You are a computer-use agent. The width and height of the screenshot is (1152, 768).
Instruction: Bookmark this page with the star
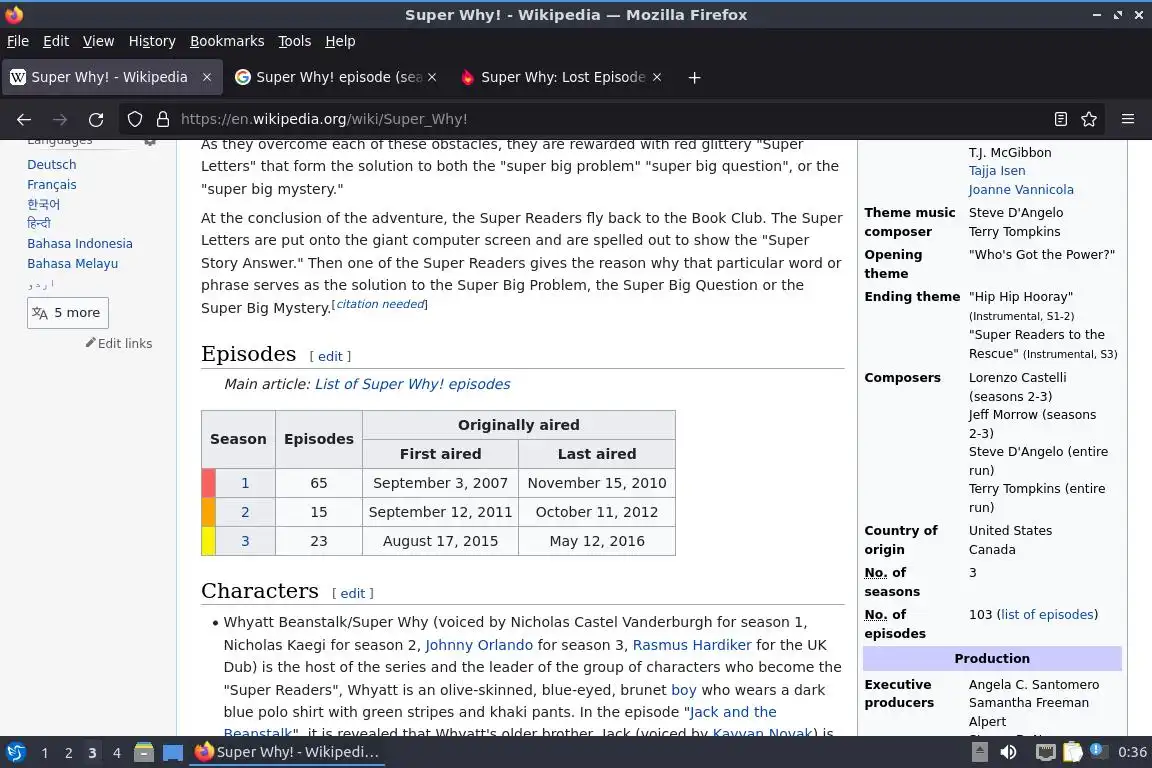click(x=1089, y=119)
